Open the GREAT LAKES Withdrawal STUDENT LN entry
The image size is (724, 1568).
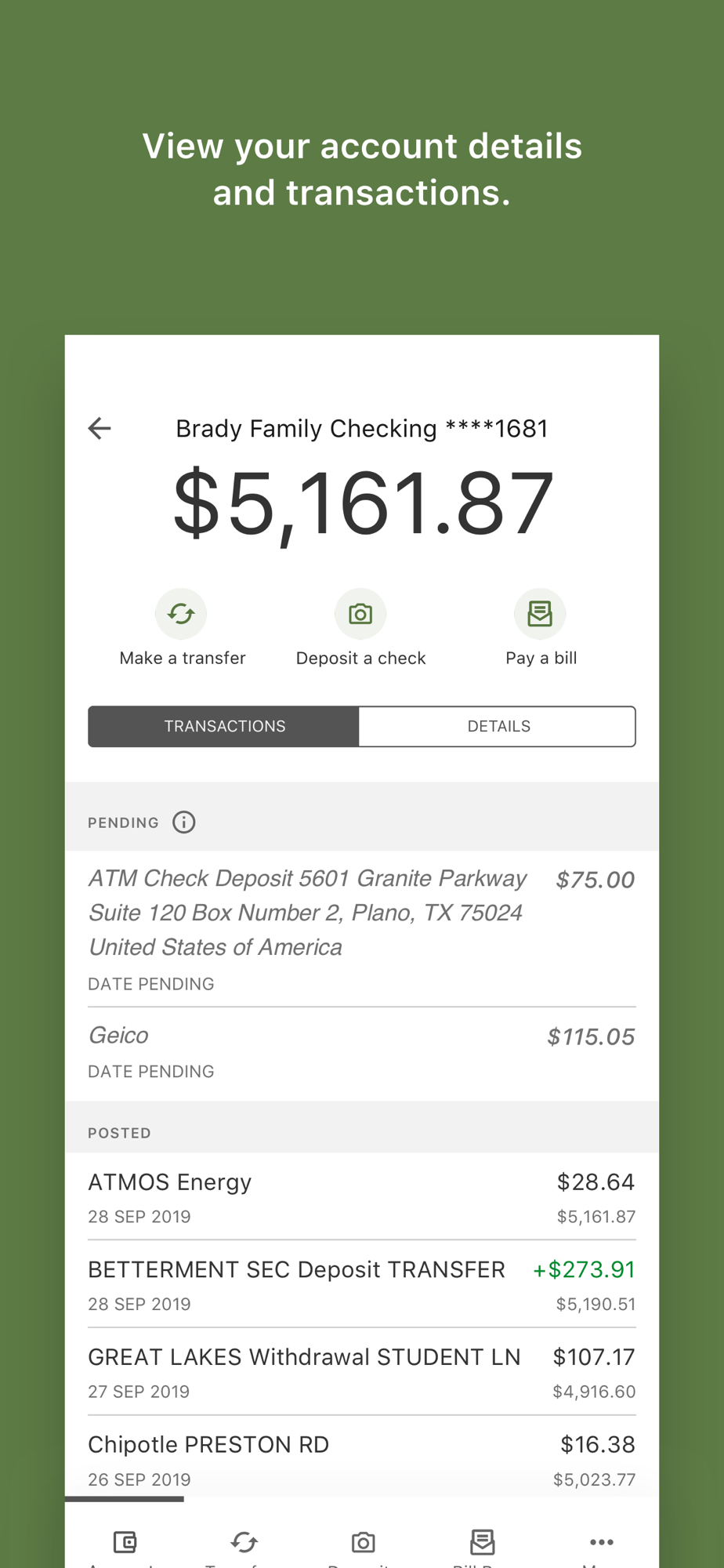[362, 1372]
